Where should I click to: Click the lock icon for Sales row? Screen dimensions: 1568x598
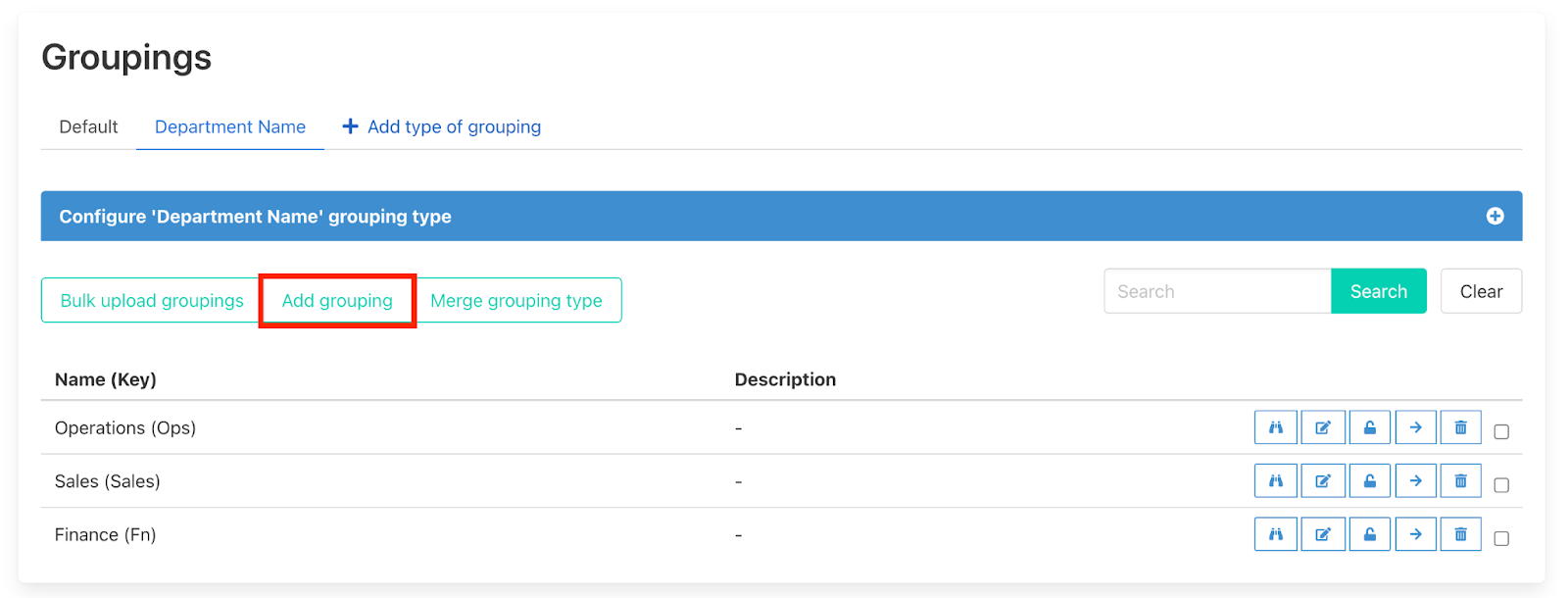(1369, 481)
